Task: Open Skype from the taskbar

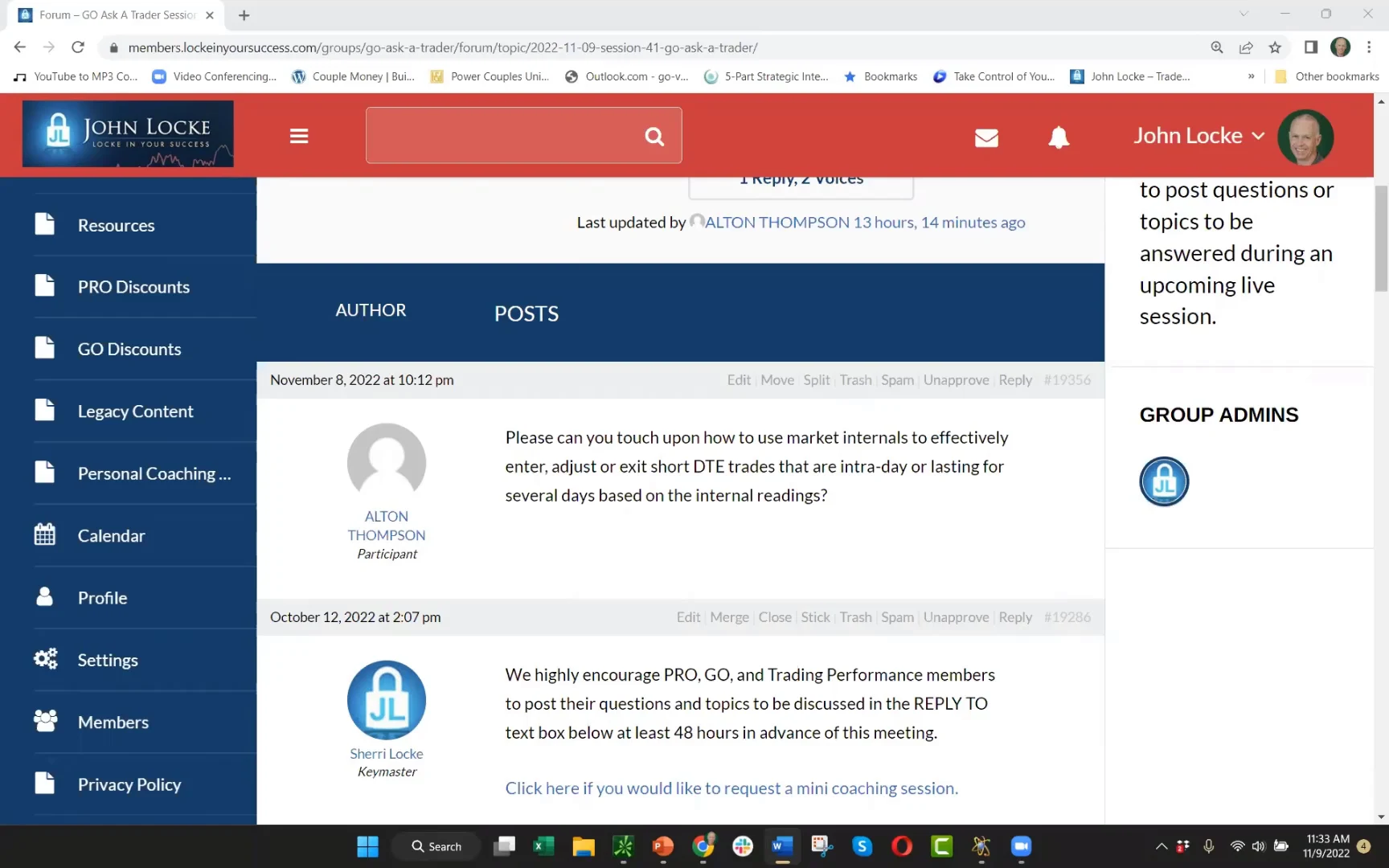Action: pos(862,846)
